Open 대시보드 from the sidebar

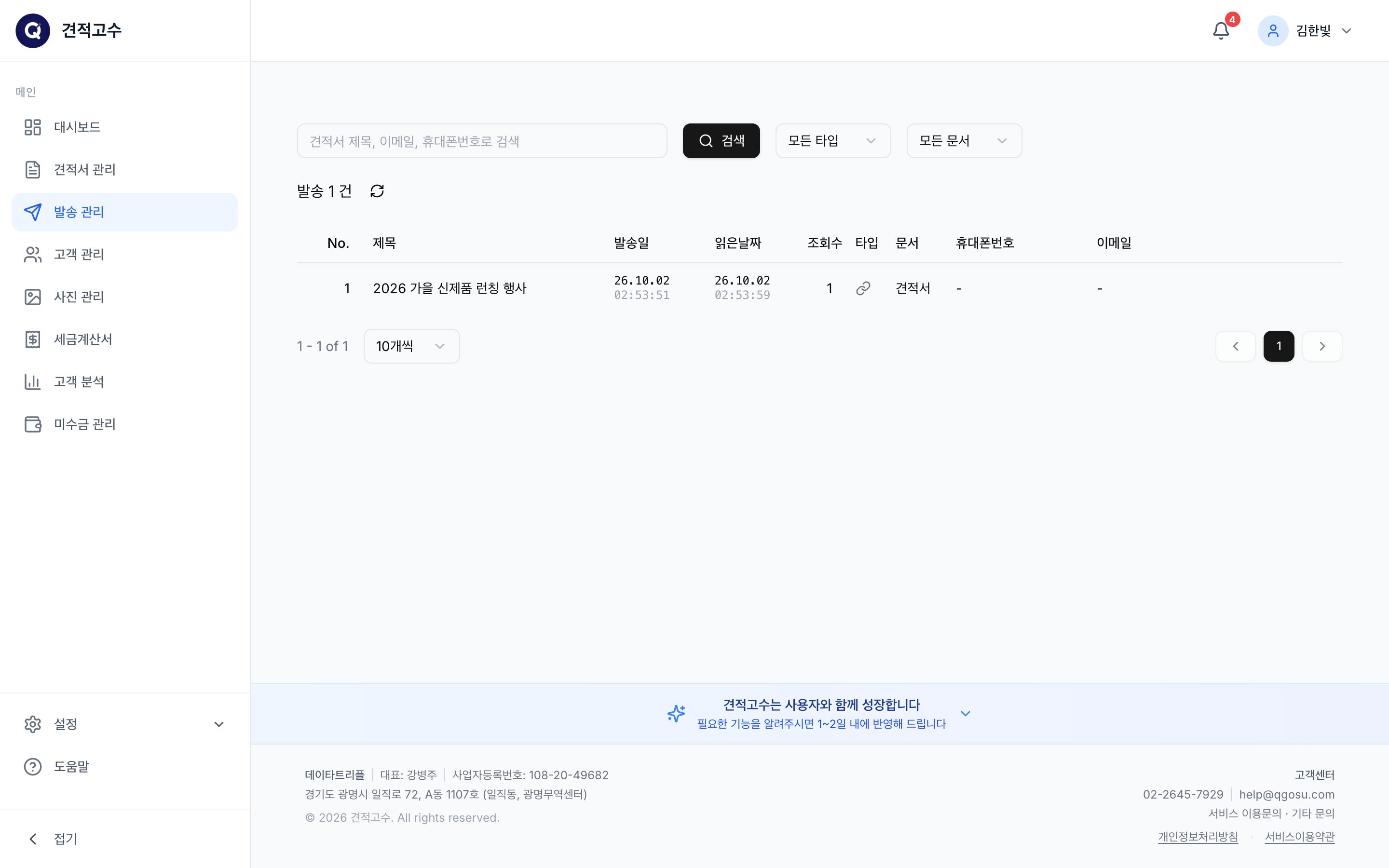(x=124, y=127)
